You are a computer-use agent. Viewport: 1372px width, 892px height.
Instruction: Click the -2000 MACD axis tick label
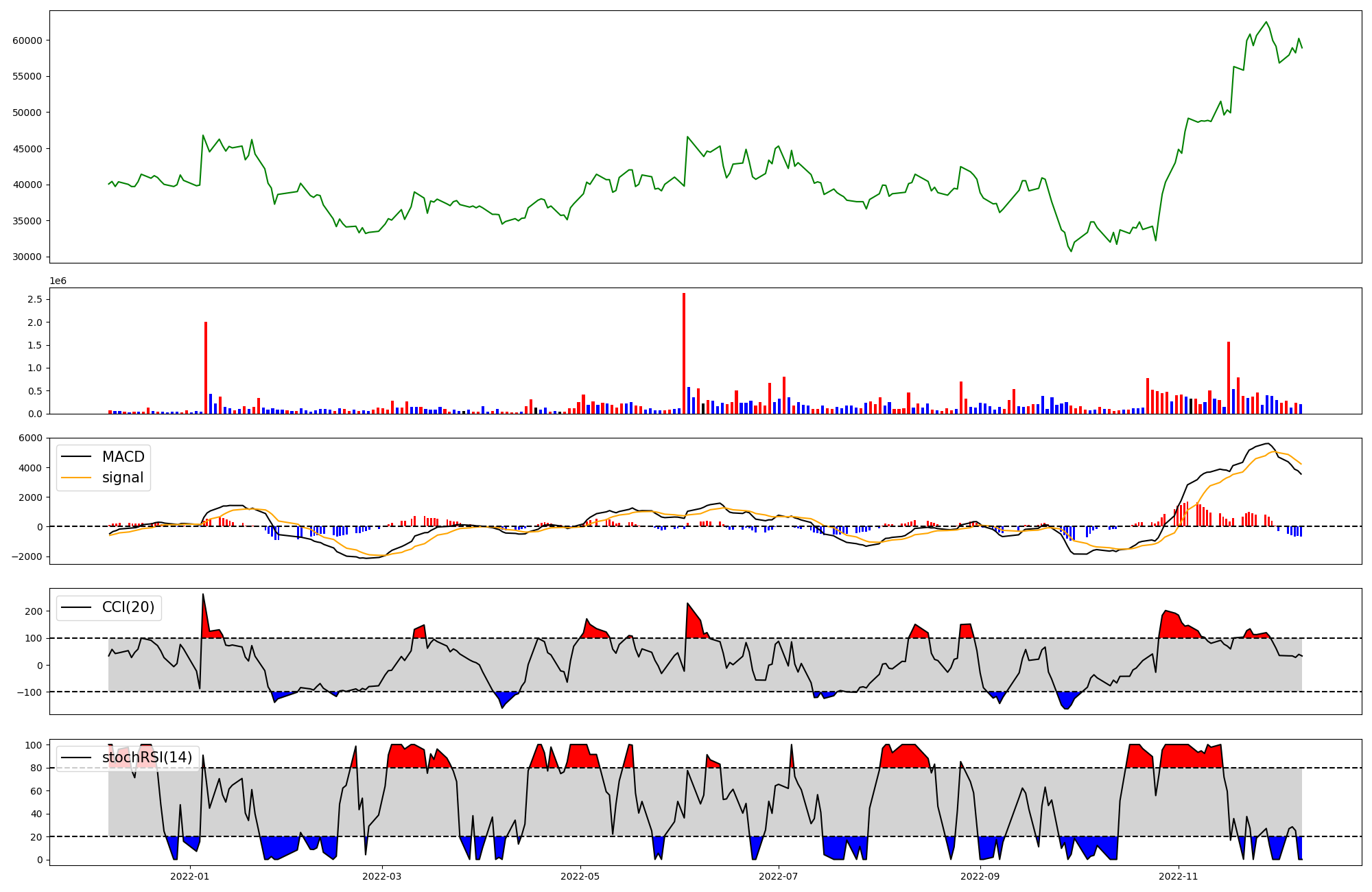[x=27, y=556]
